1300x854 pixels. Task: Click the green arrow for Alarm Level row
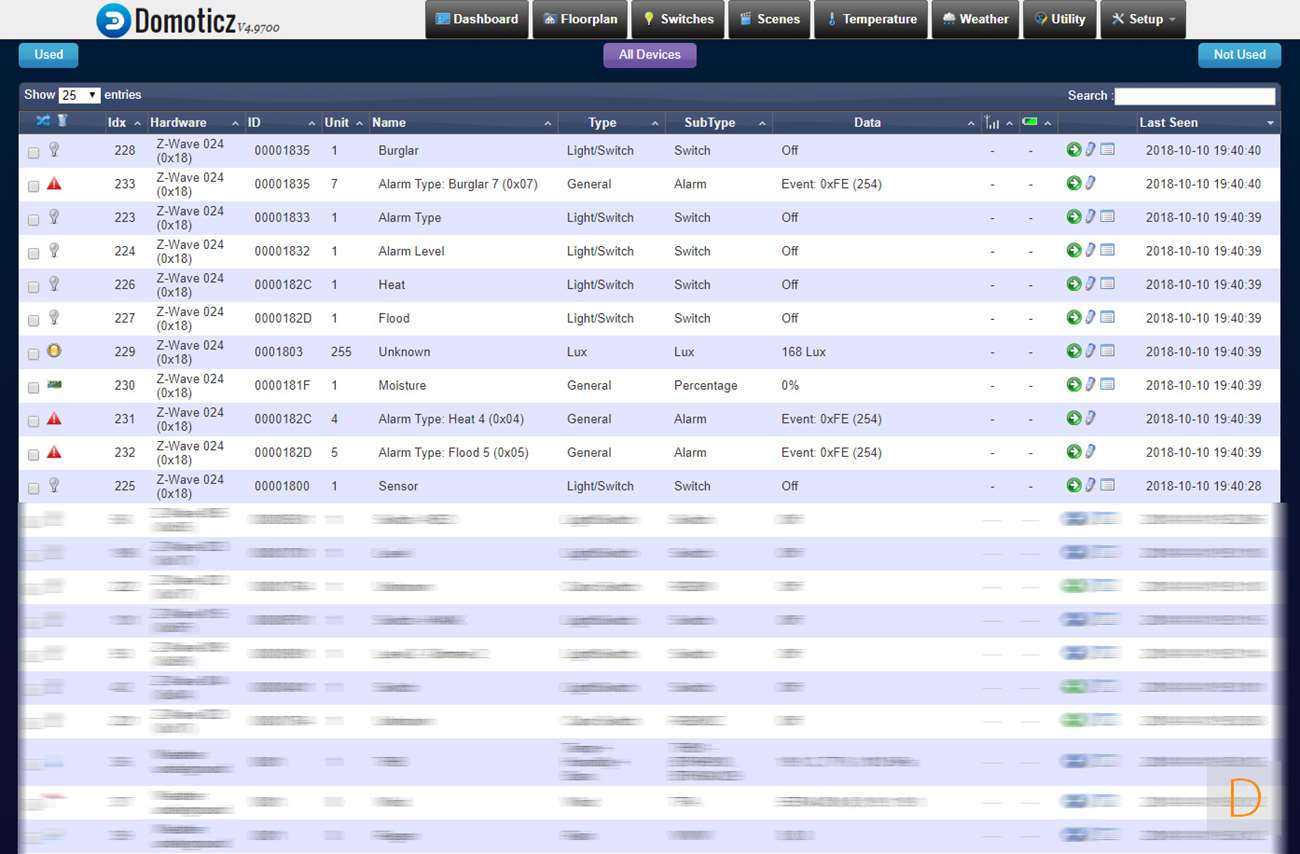(x=1073, y=250)
